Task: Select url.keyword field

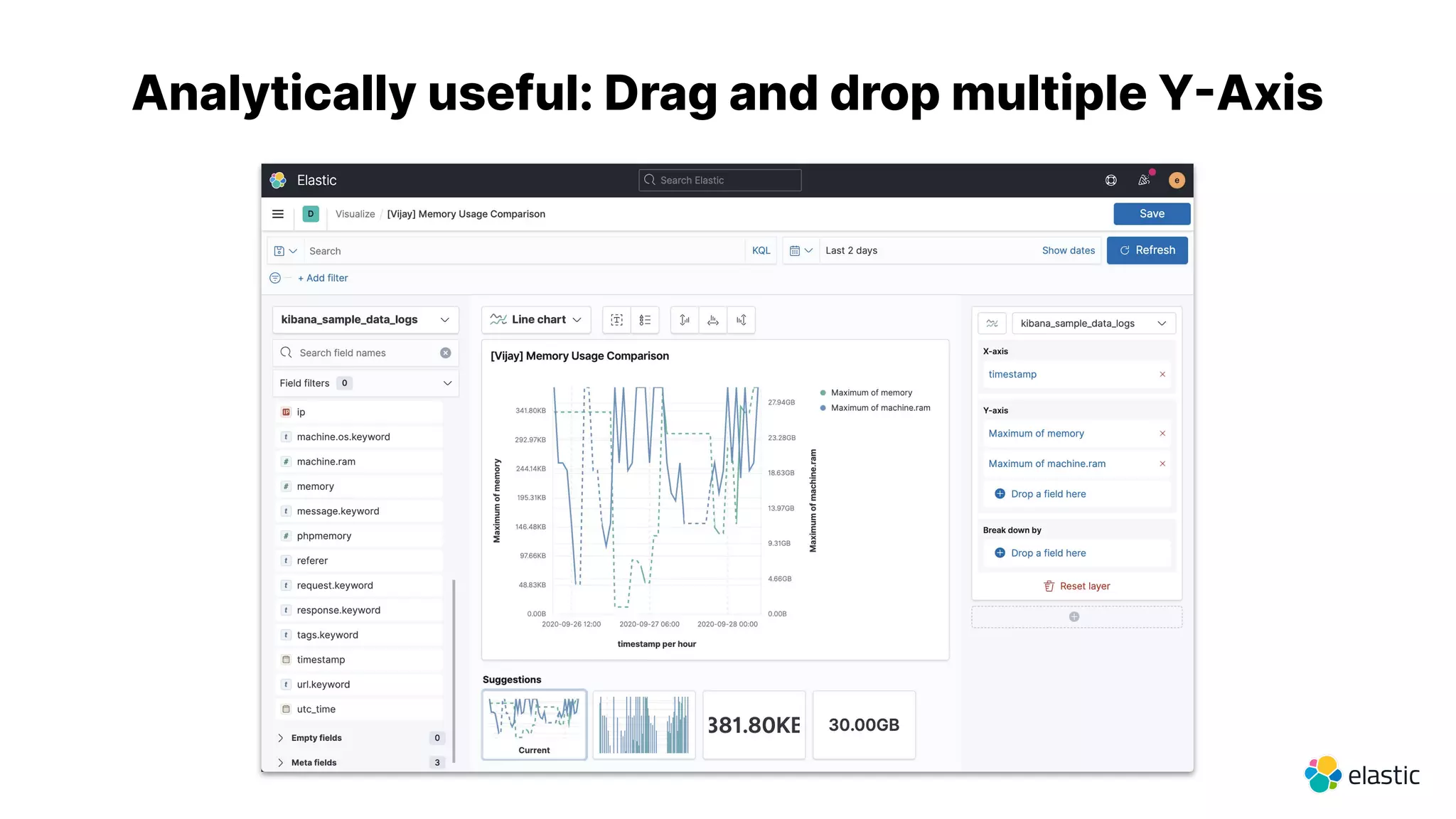Action: pyautogui.click(x=359, y=685)
